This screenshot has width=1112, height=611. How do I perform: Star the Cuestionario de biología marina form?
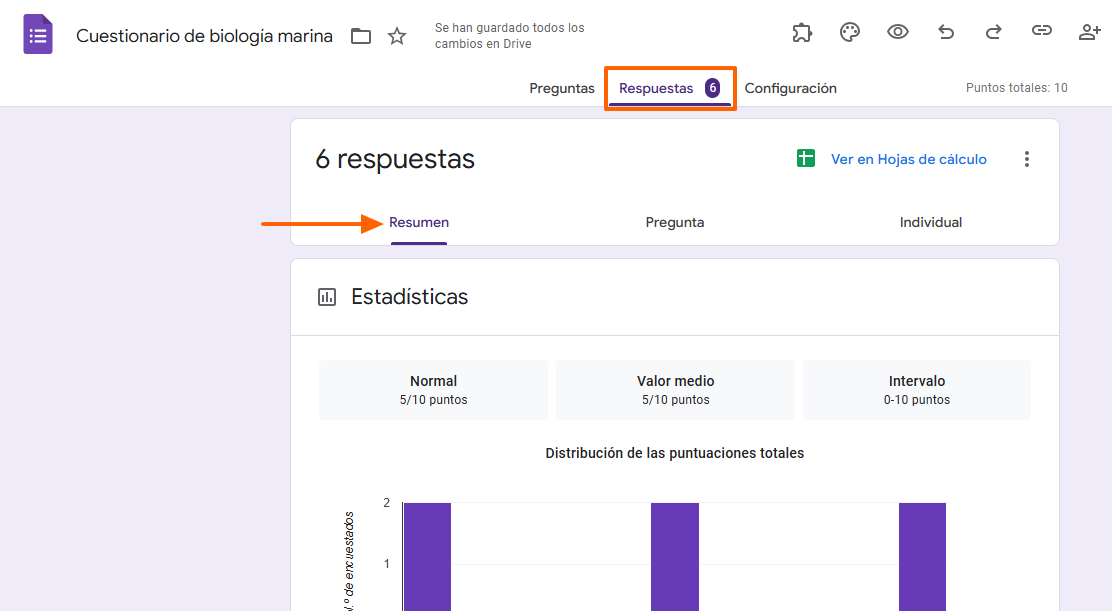pos(396,35)
